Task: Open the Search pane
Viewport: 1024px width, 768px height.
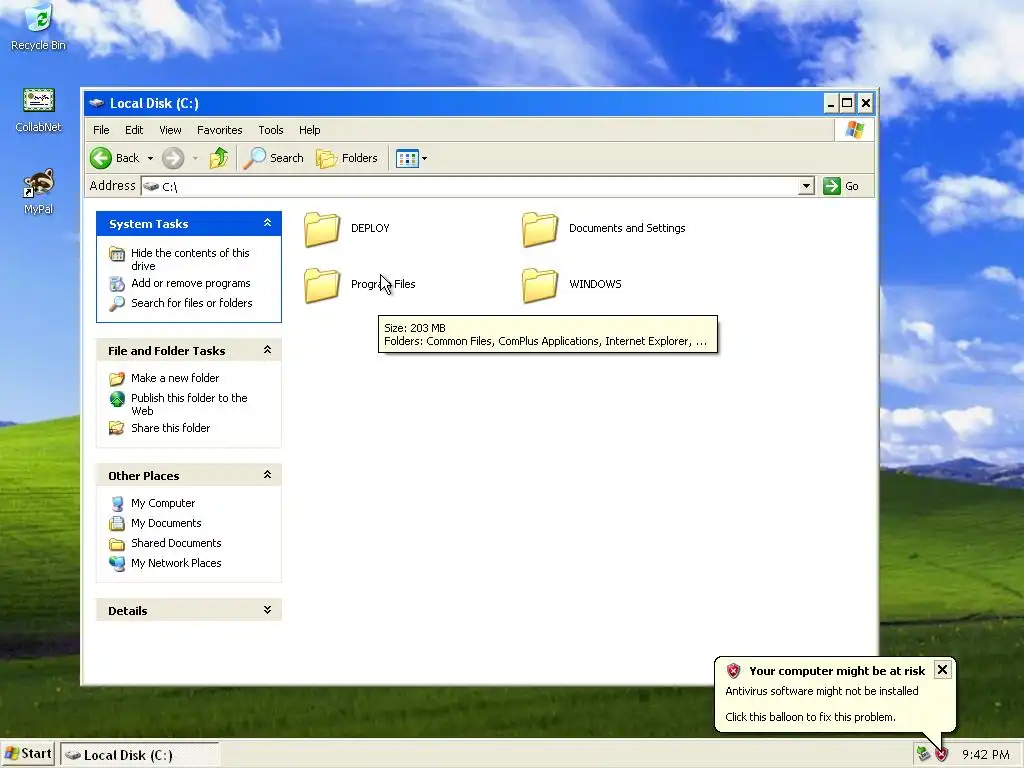Action: (273, 158)
